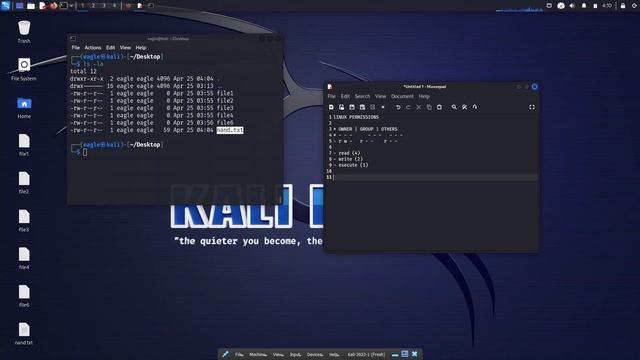Viewport: 640px width, 360px height.
Task: Open the terminal Help menu
Action: tap(141, 48)
